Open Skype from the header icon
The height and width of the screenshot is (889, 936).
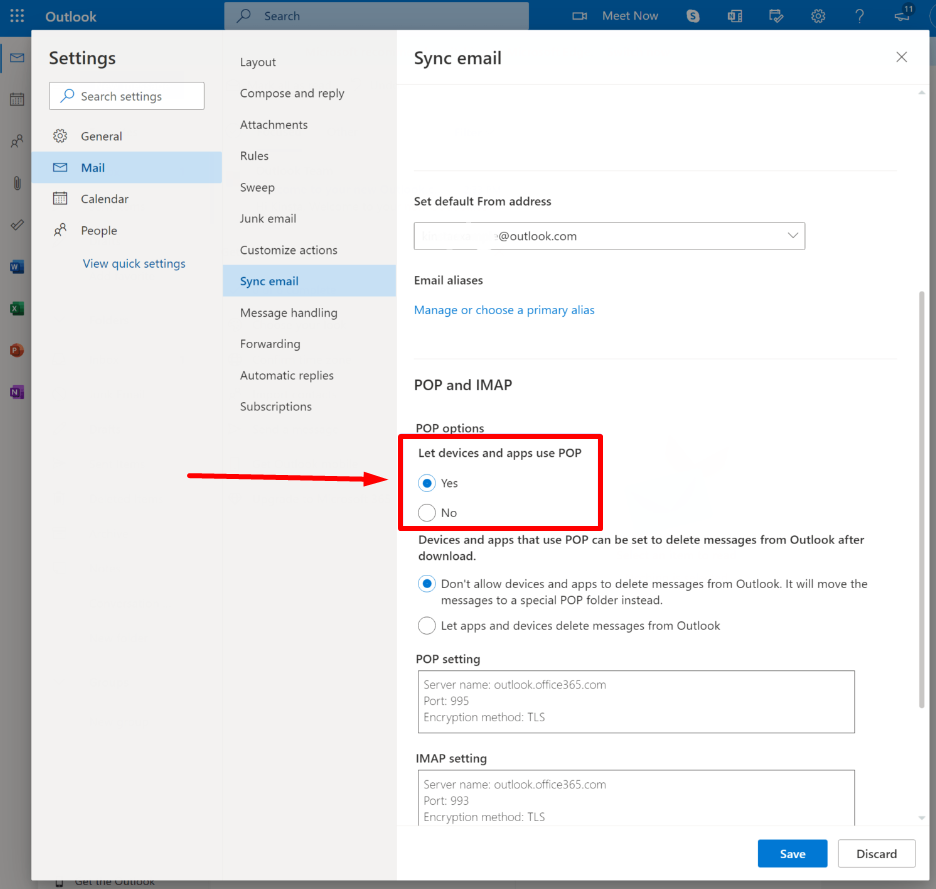(692, 16)
